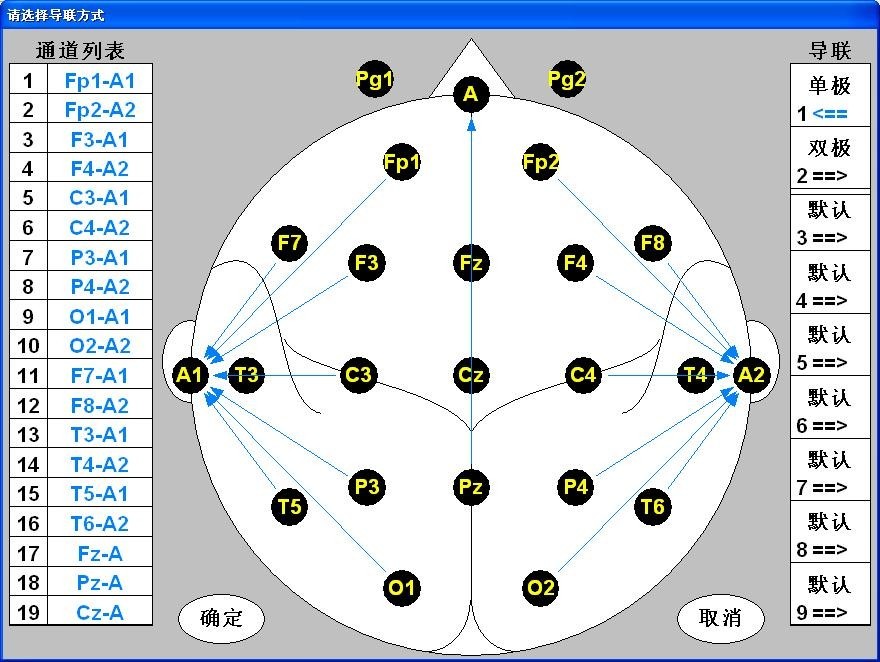Screen dimensions: 880x662
Task: Click the A1 ear reference electrode
Action: tap(191, 376)
